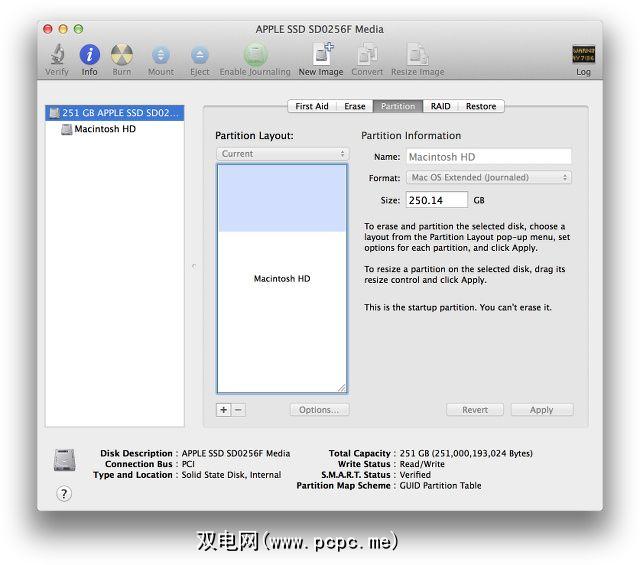
Task: Click the partition resize handle corner
Action: (x=342, y=388)
